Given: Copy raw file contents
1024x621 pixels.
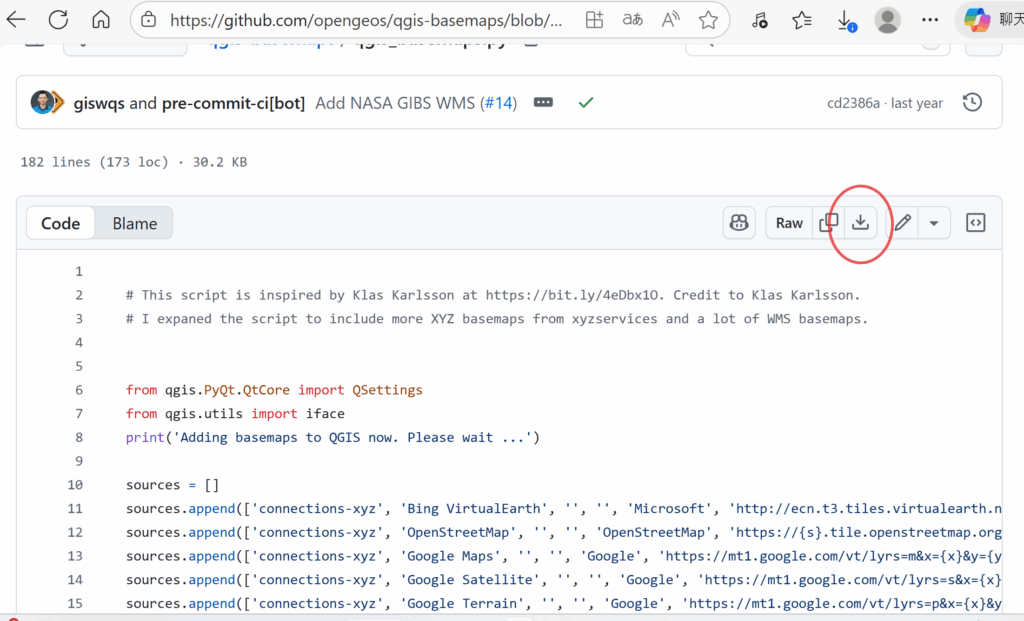Looking at the screenshot, I should 828,223.
